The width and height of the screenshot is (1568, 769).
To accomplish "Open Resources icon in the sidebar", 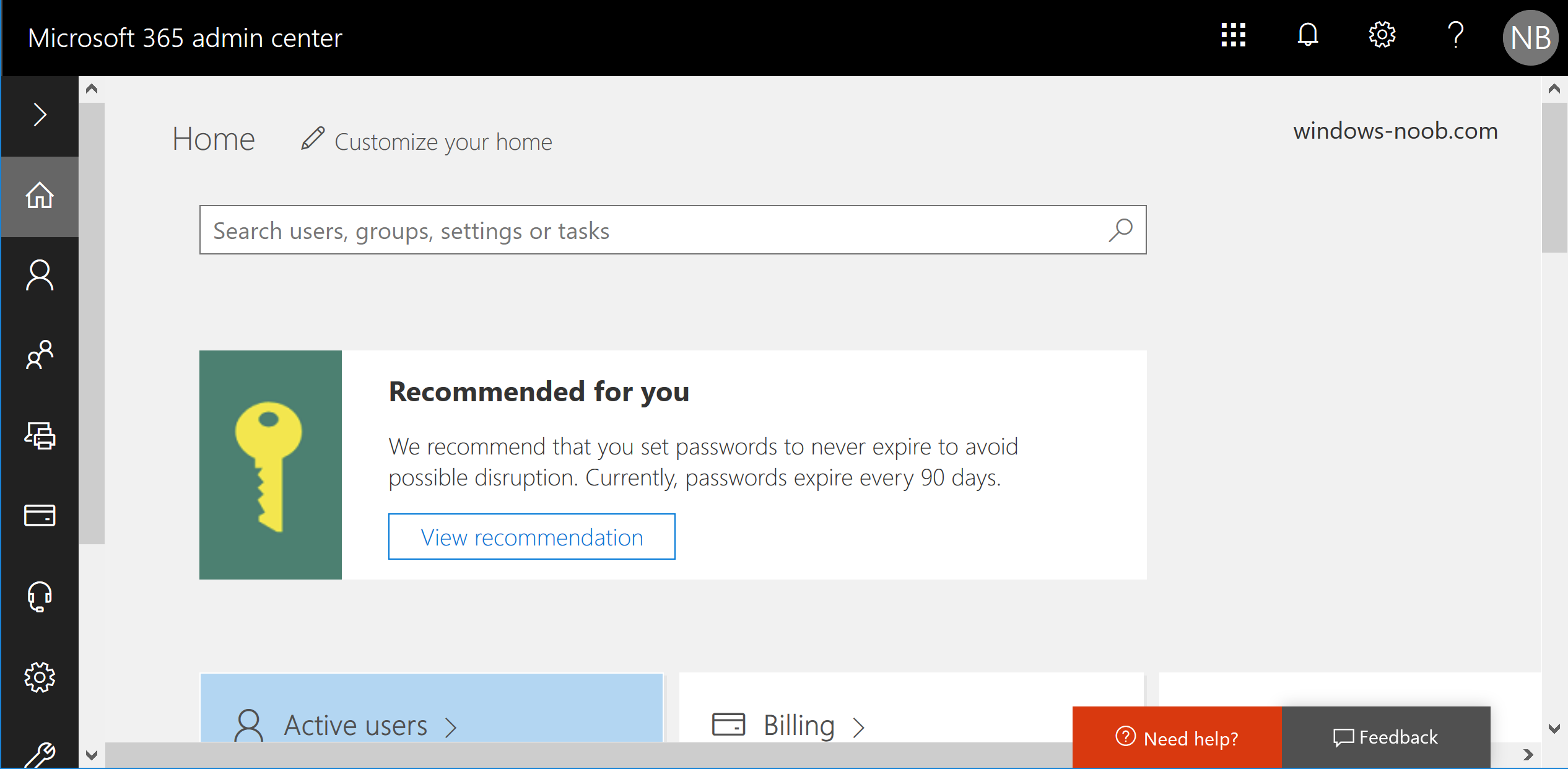I will (x=40, y=435).
